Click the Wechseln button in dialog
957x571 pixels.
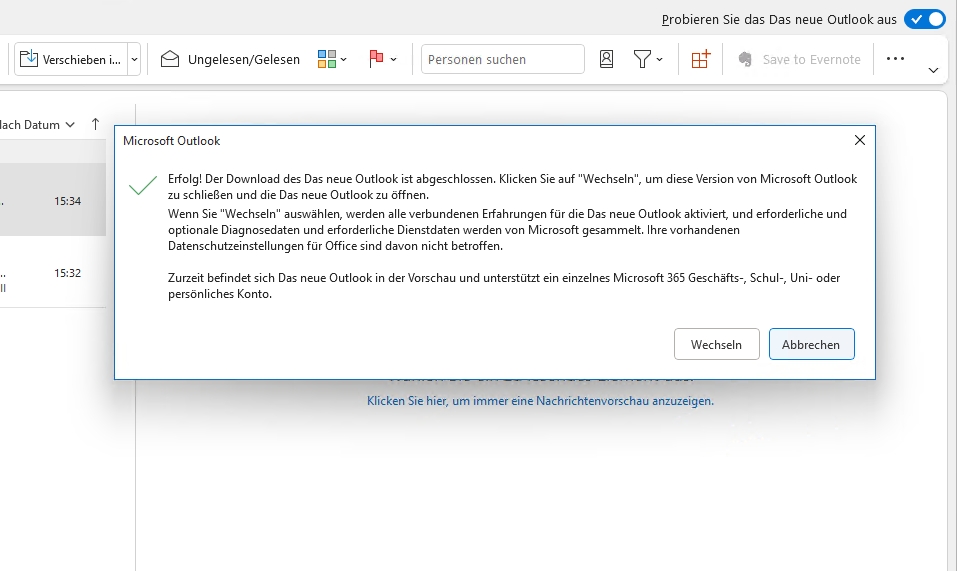click(717, 344)
